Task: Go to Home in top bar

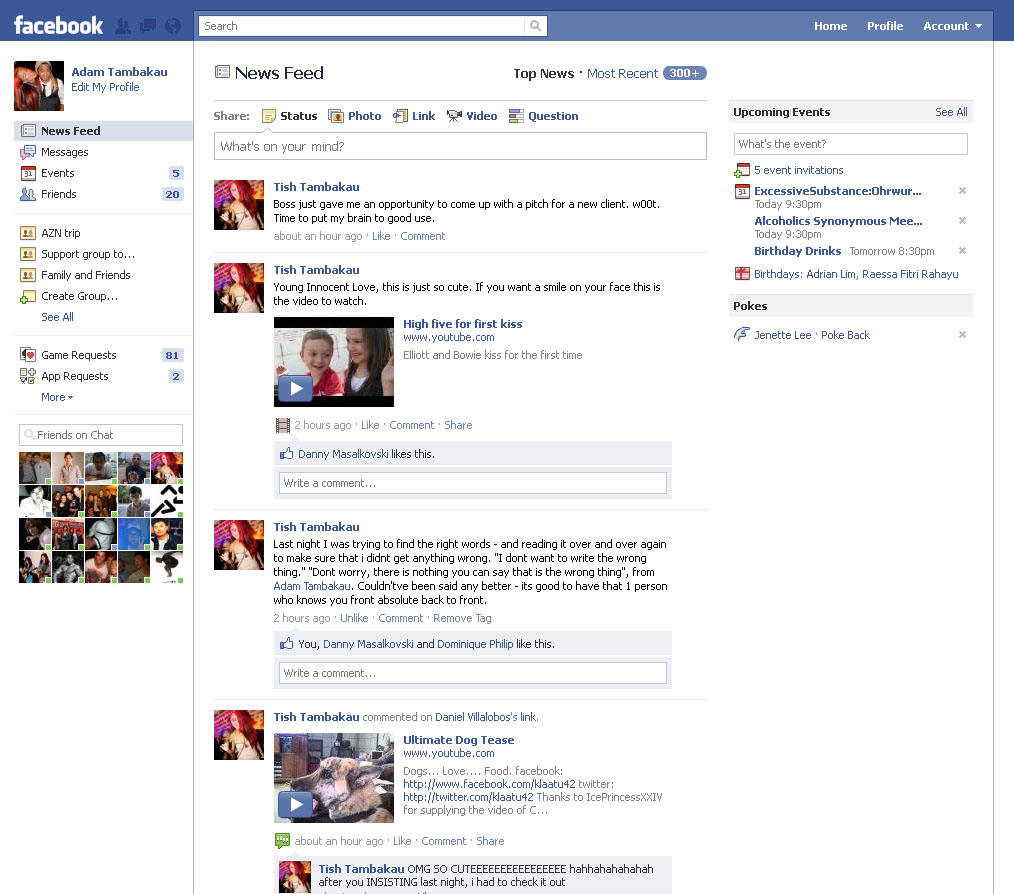Action: point(830,26)
